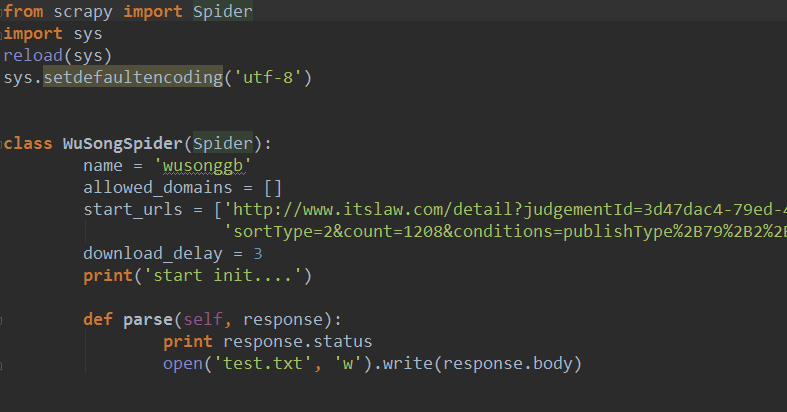Click the 'self' parameter
The height and width of the screenshot is (412, 787).
(203, 320)
